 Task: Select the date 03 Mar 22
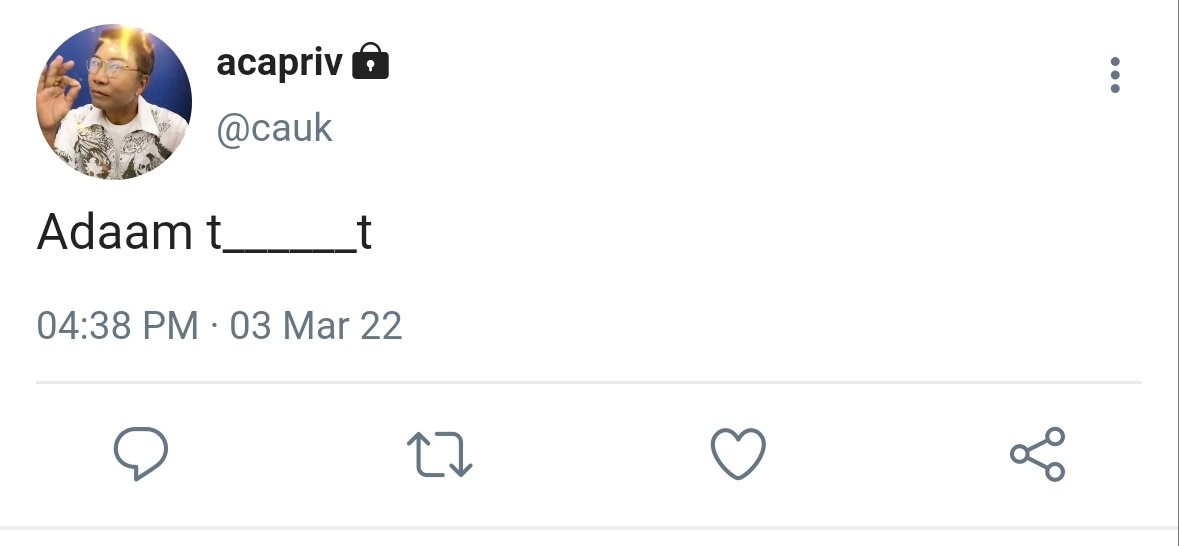(x=316, y=326)
